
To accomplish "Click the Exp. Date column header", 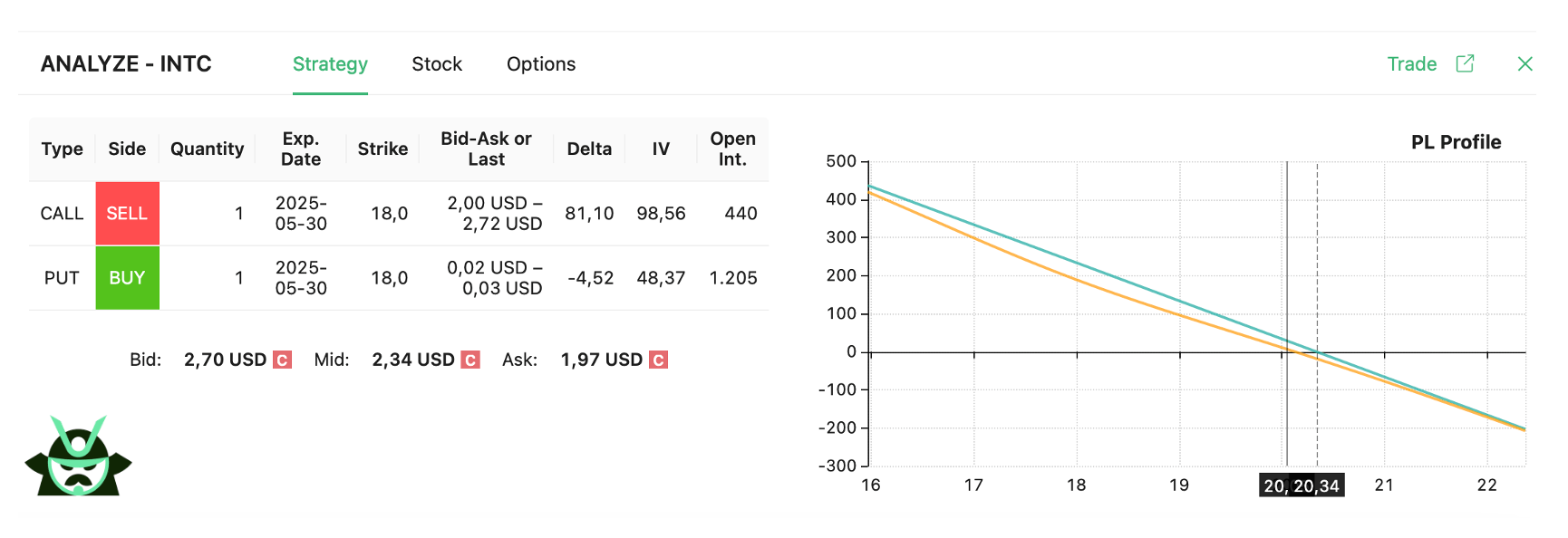I will click(x=300, y=149).
